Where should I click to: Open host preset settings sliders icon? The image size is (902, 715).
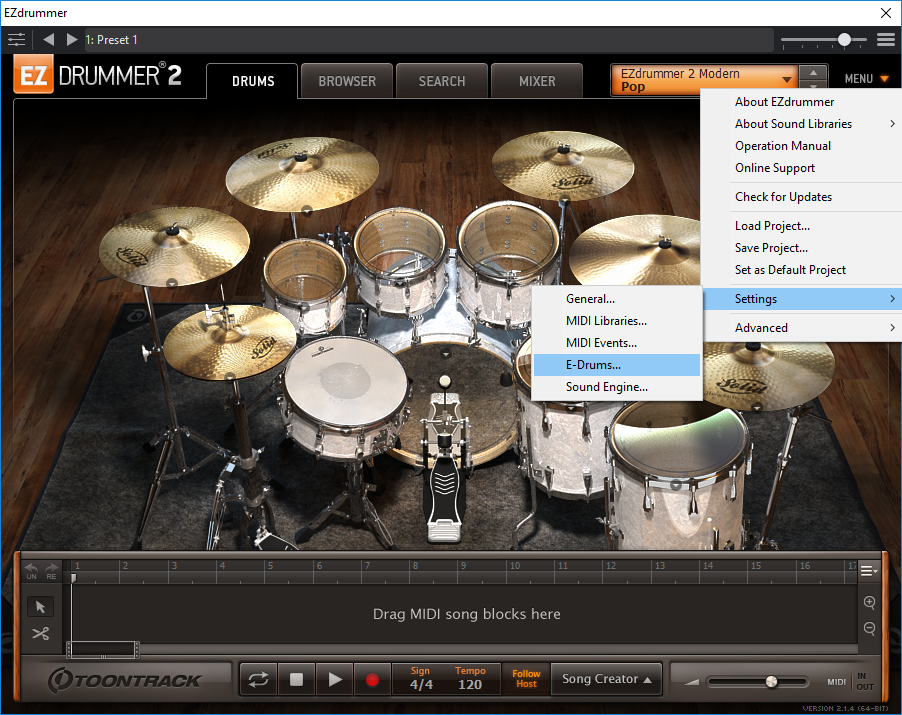pyautogui.click(x=16, y=40)
